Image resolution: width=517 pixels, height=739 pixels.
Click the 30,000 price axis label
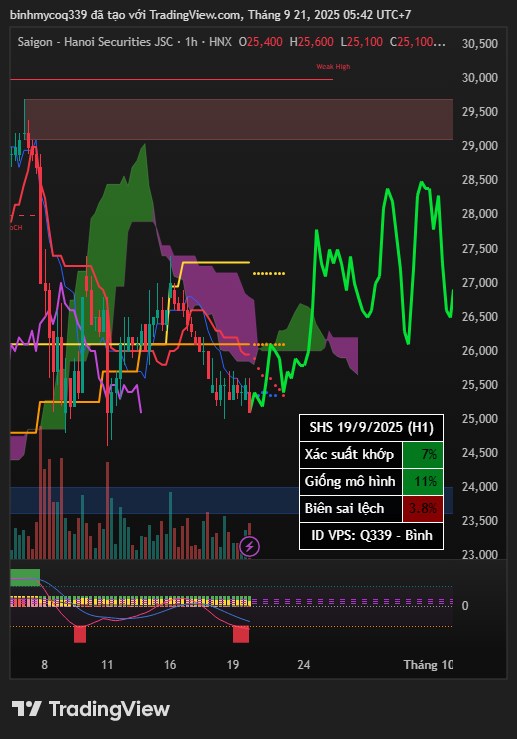click(479, 77)
